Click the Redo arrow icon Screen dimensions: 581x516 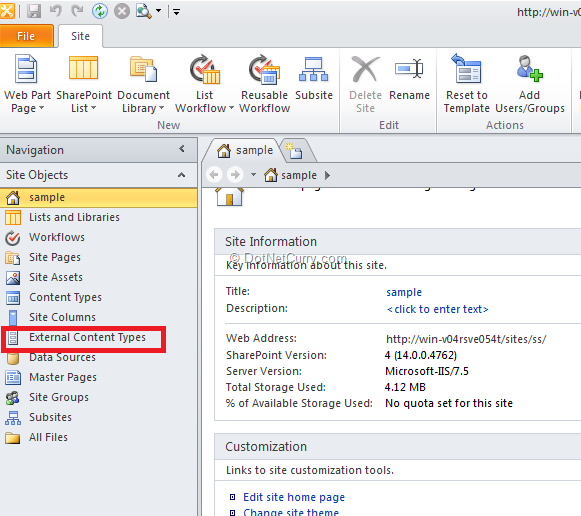pos(77,11)
